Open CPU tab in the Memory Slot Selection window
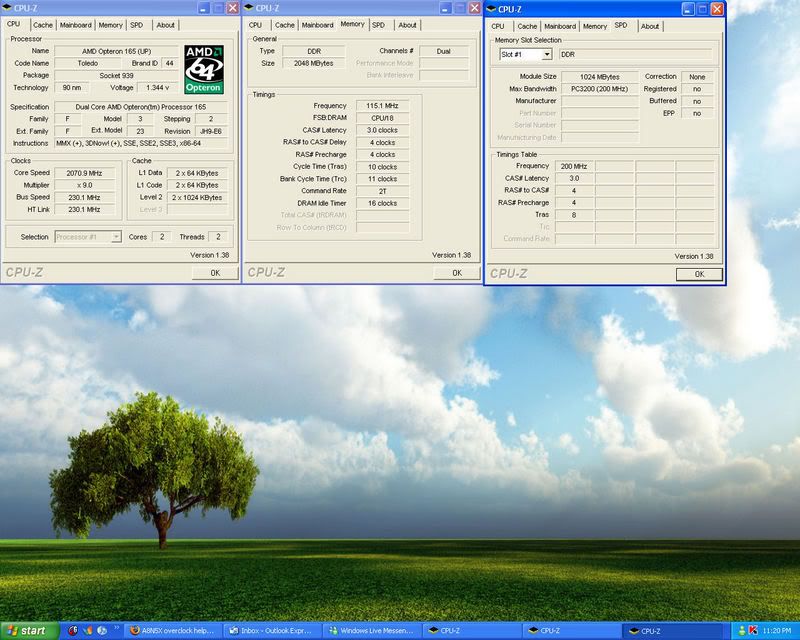Screen dimensions: 800x640 click(498, 27)
